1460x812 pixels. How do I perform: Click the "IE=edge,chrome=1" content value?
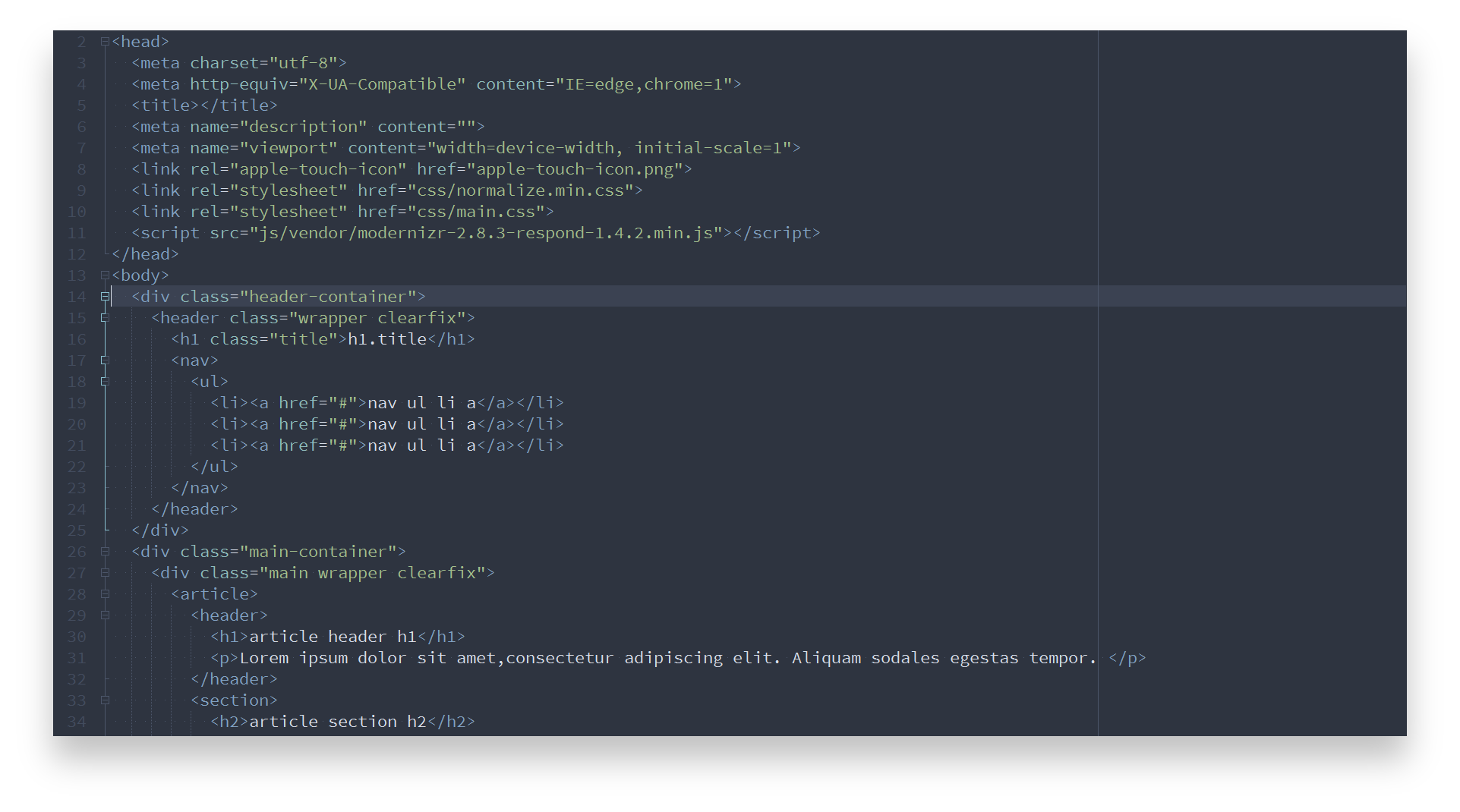645,84
